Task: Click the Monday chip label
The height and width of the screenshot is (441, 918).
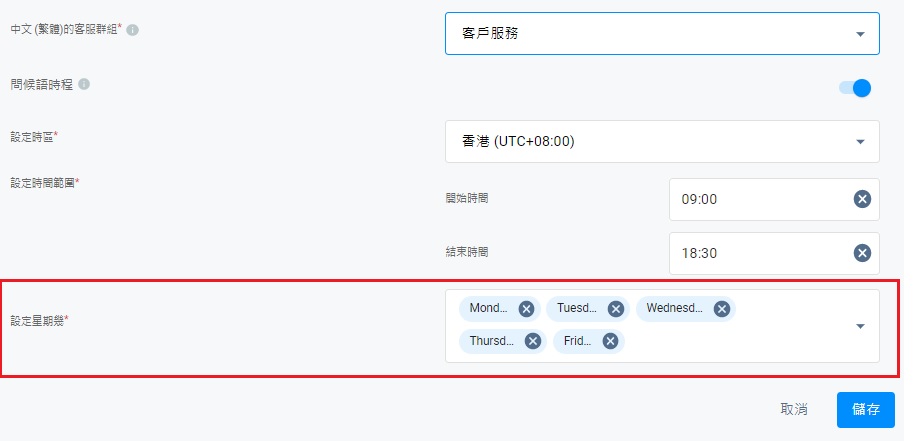Action: click(489, 309)
